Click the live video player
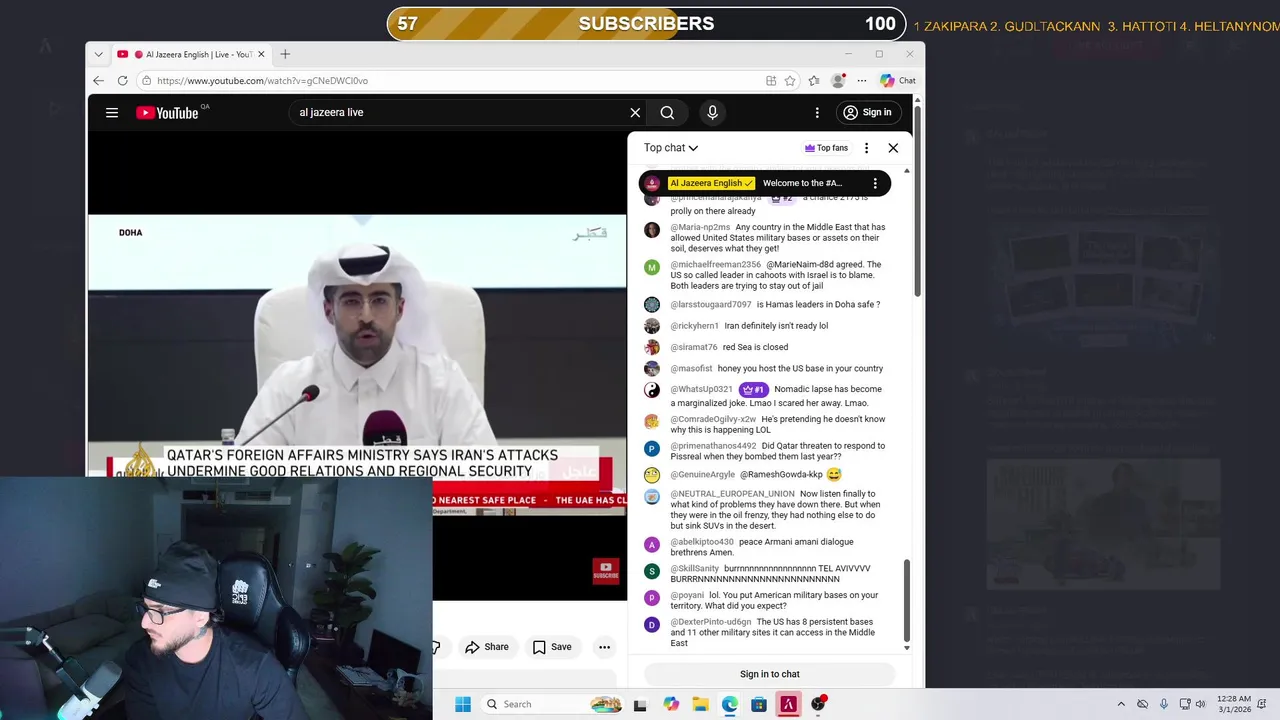 [357, 366]
